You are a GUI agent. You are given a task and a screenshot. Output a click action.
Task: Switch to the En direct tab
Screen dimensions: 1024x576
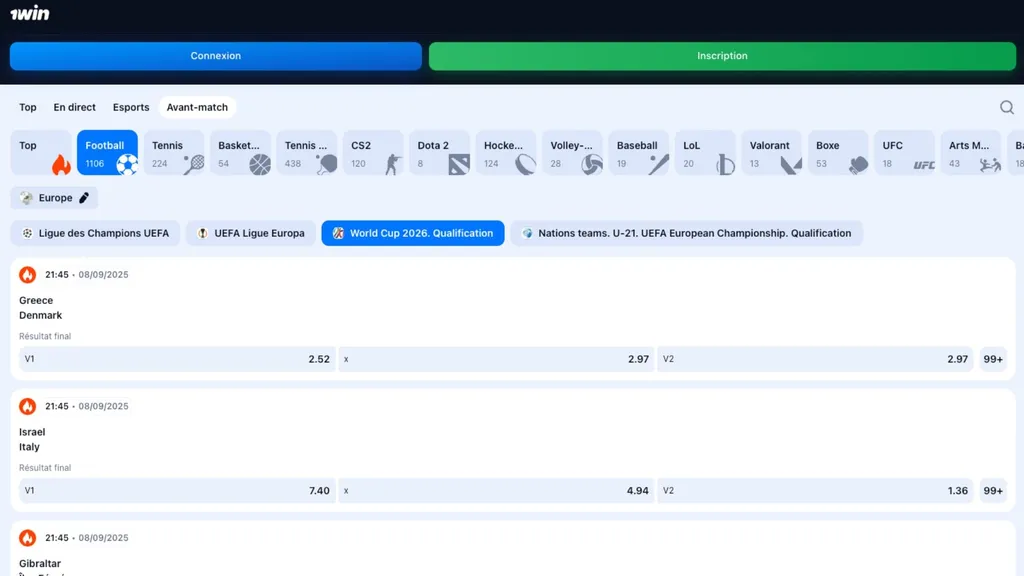[x=75, y=107]
